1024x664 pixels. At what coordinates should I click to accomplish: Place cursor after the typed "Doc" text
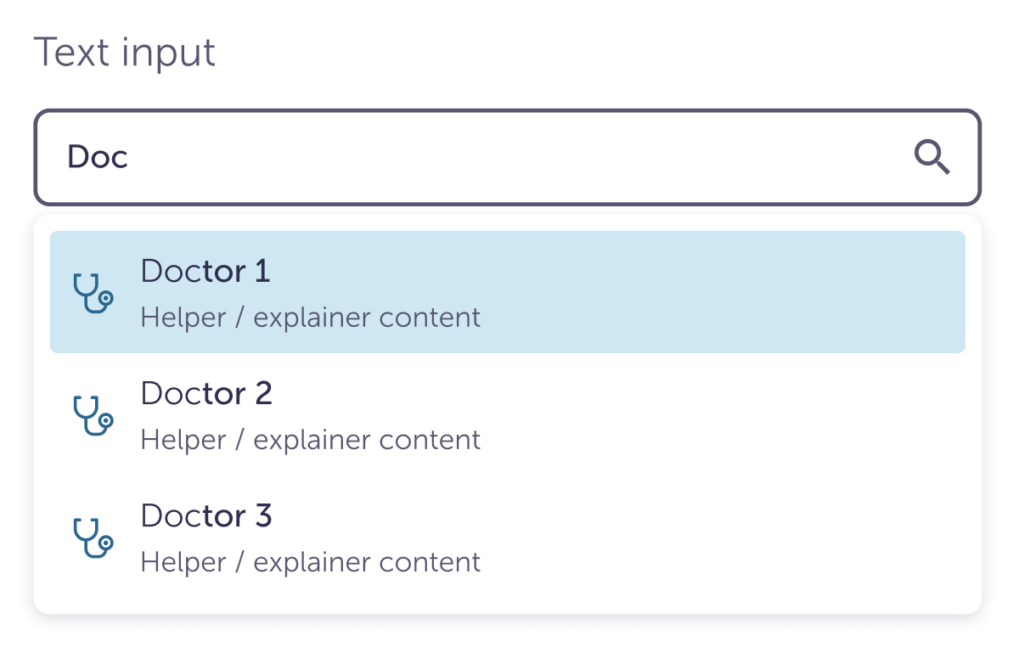[131, 157]
